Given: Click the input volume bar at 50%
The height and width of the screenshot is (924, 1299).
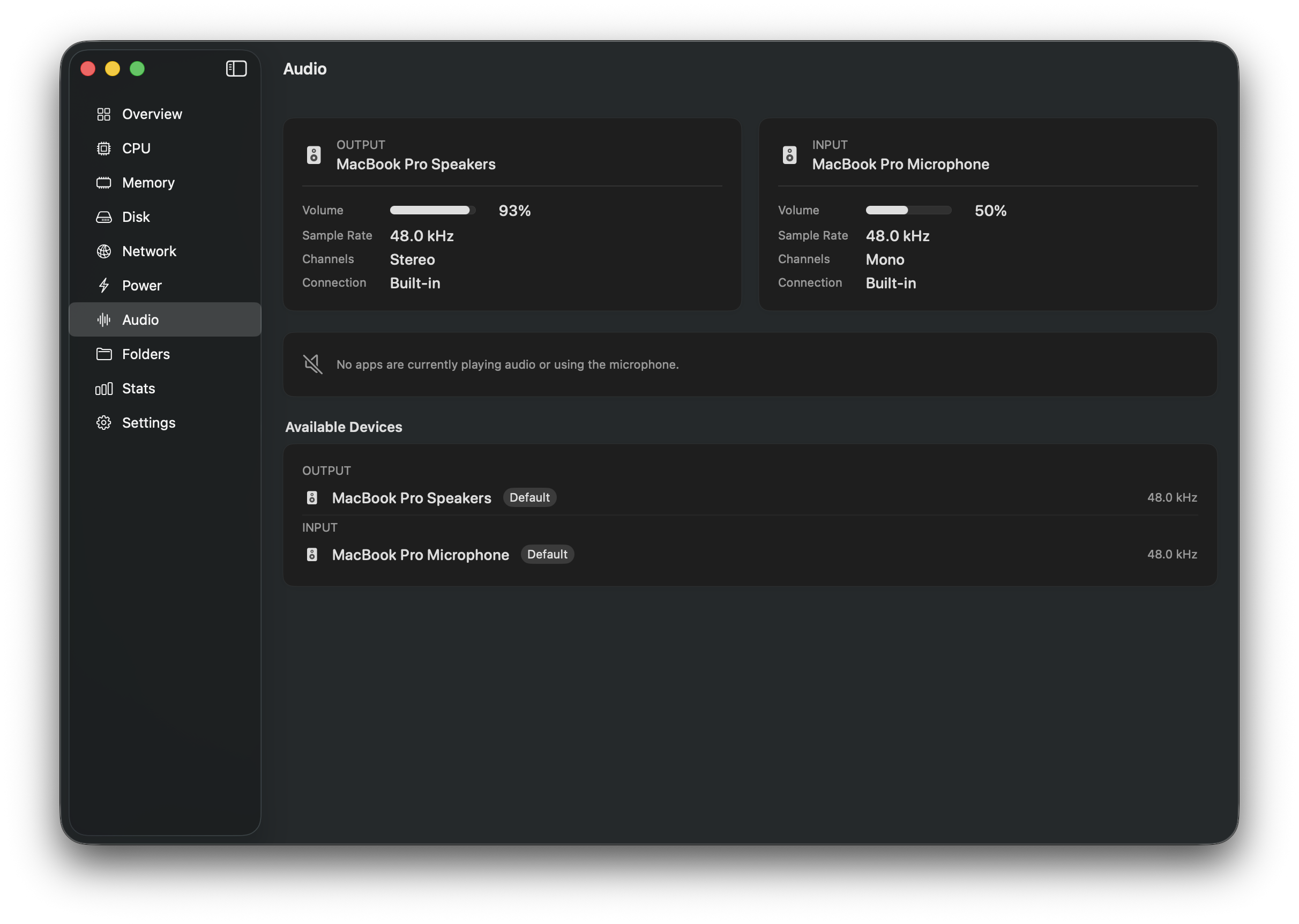Looking at the screenshot, I should 908,211.
